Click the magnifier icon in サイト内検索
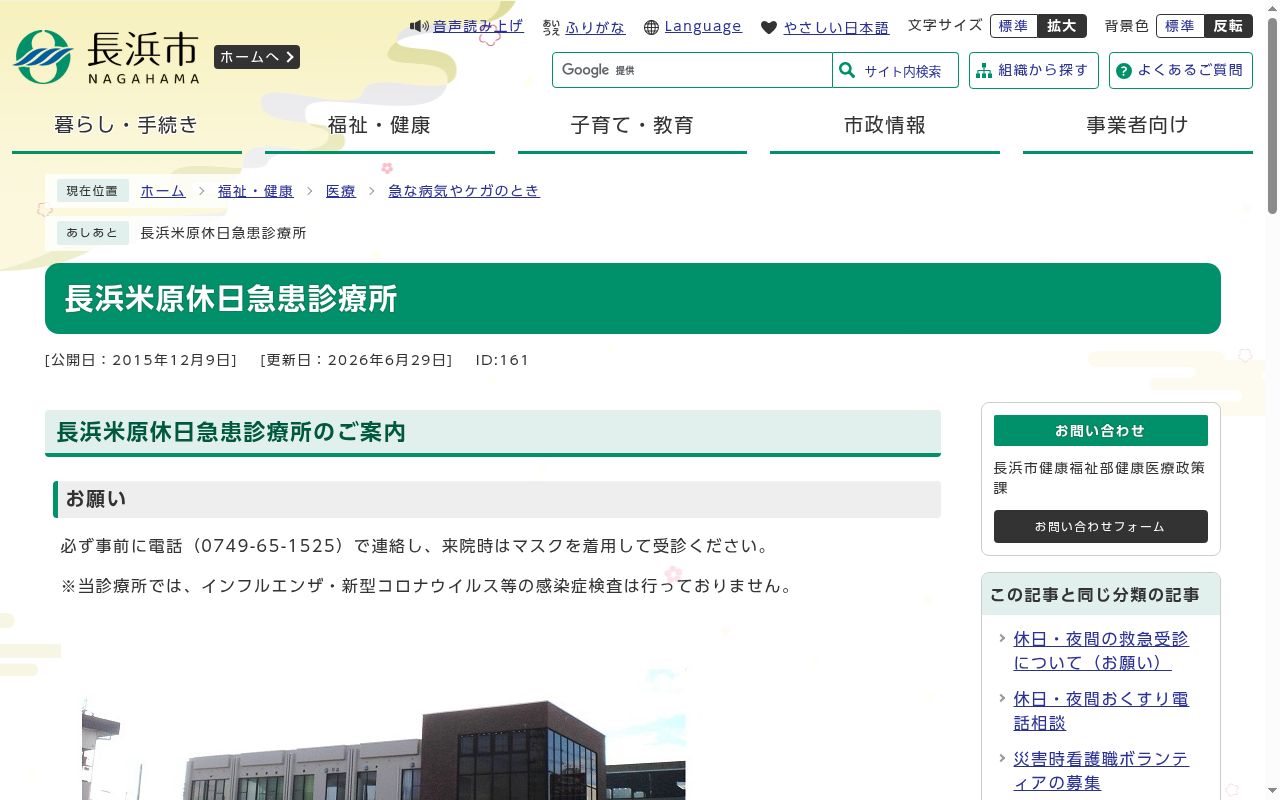 click(847, 70)
